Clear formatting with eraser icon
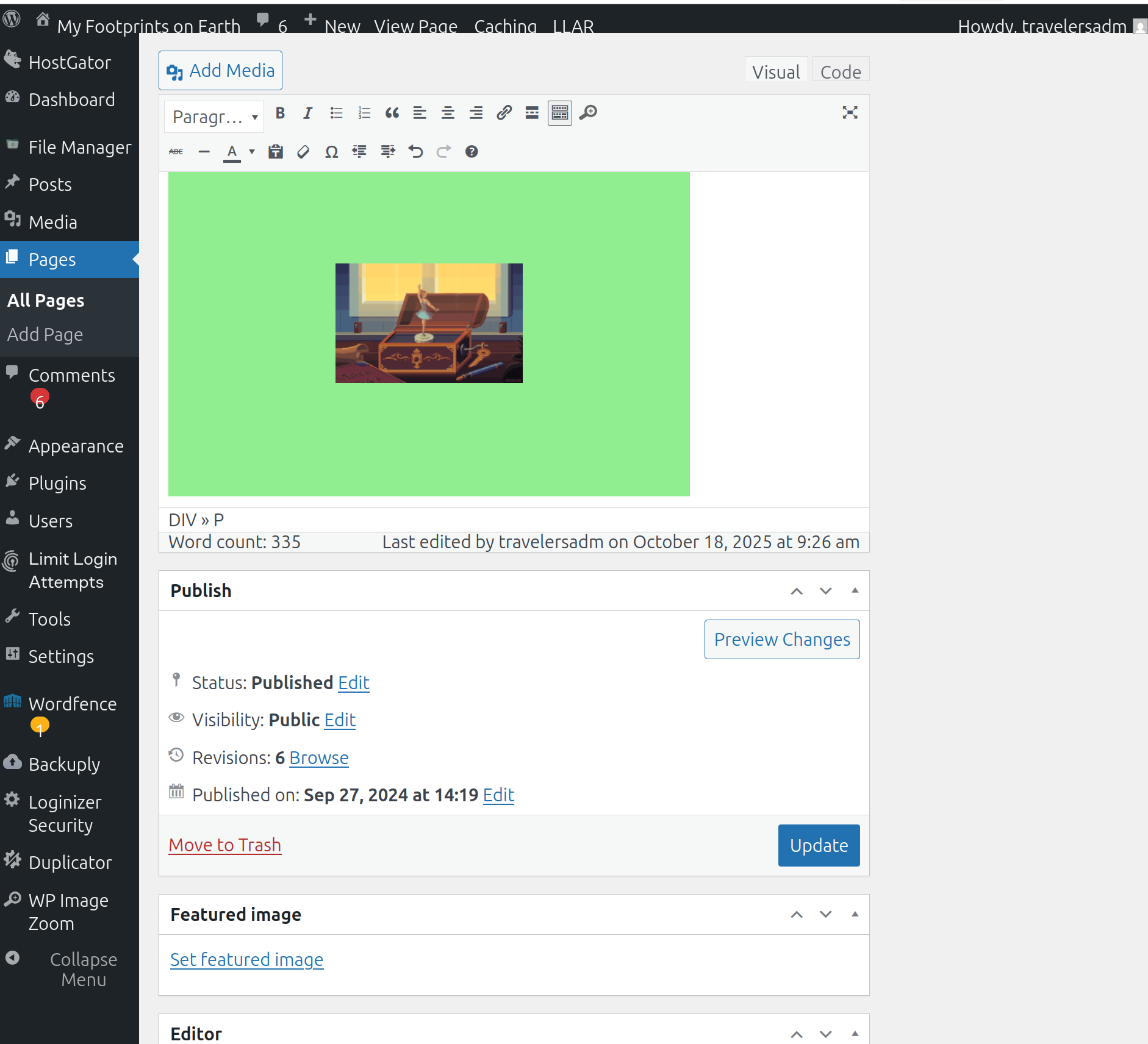The height and width of the screenshot is (1044, 1148). [303, 152]
